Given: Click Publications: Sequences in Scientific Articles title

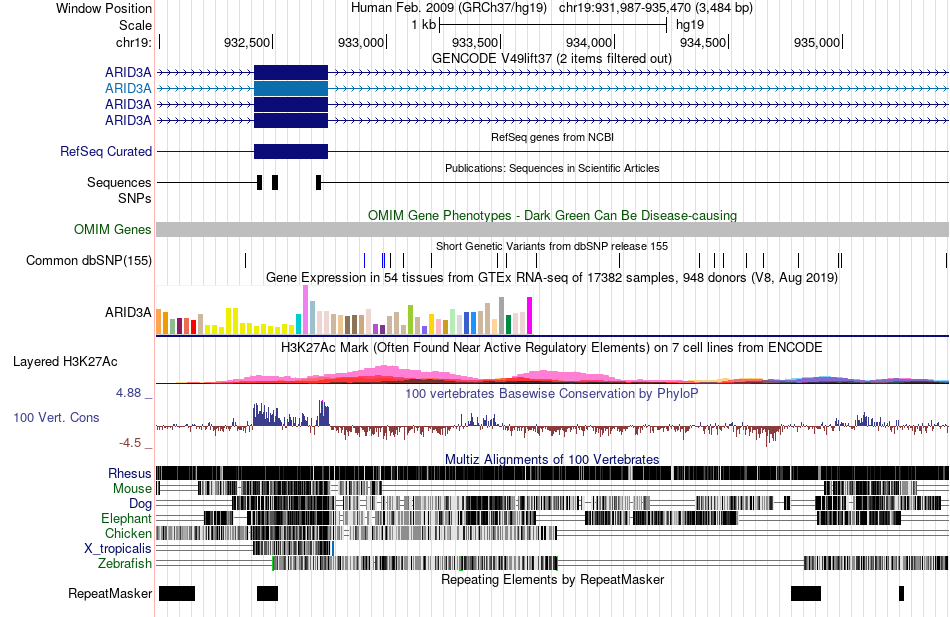Looking at the screenshot, I should tap(552, 168).
